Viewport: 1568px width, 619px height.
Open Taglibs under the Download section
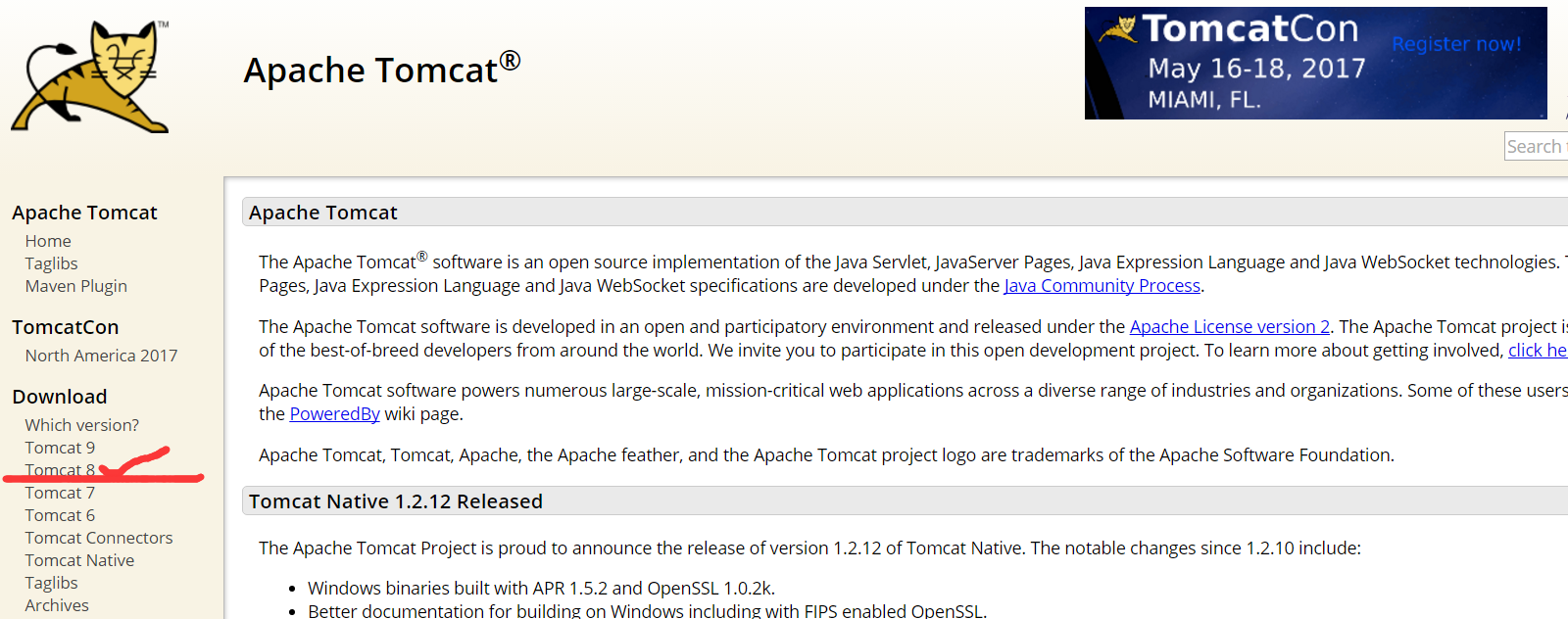[x=51, y=583]
